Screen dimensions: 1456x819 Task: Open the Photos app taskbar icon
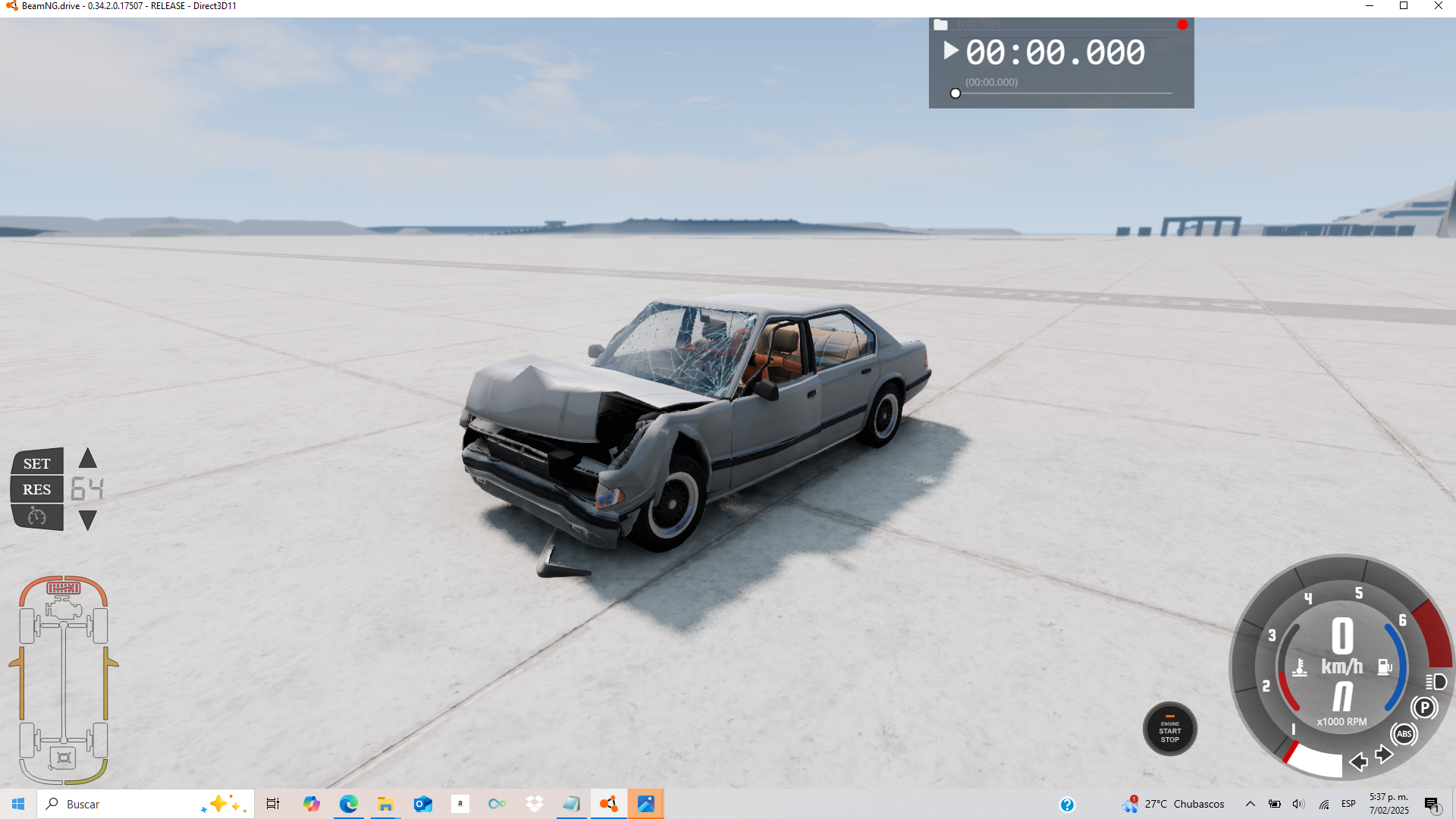[646, 804]
